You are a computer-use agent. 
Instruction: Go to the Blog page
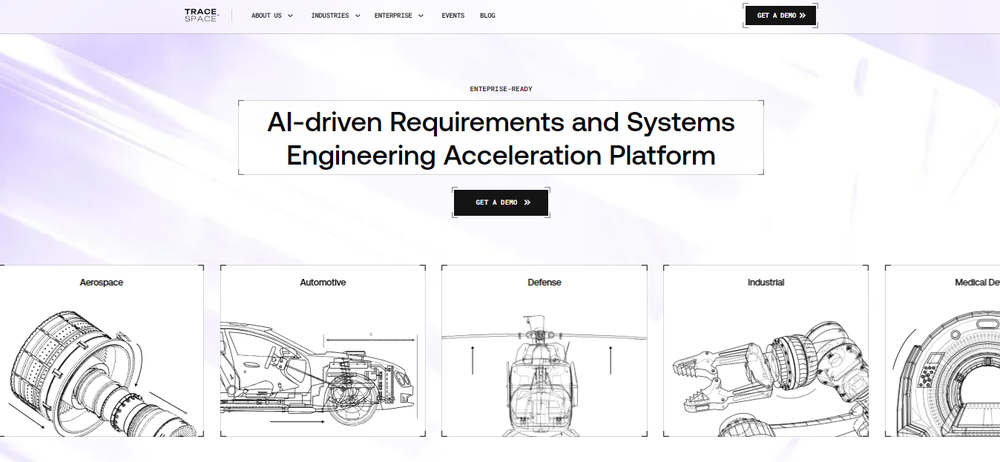(x=487, y=16)
